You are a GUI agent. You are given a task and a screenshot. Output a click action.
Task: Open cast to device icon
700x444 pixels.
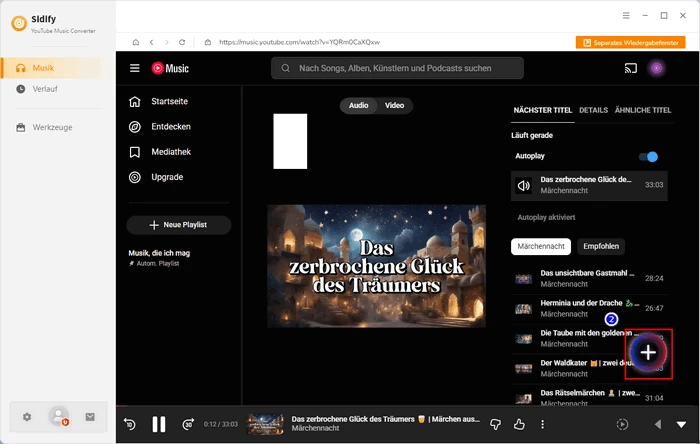click(630, 68)
